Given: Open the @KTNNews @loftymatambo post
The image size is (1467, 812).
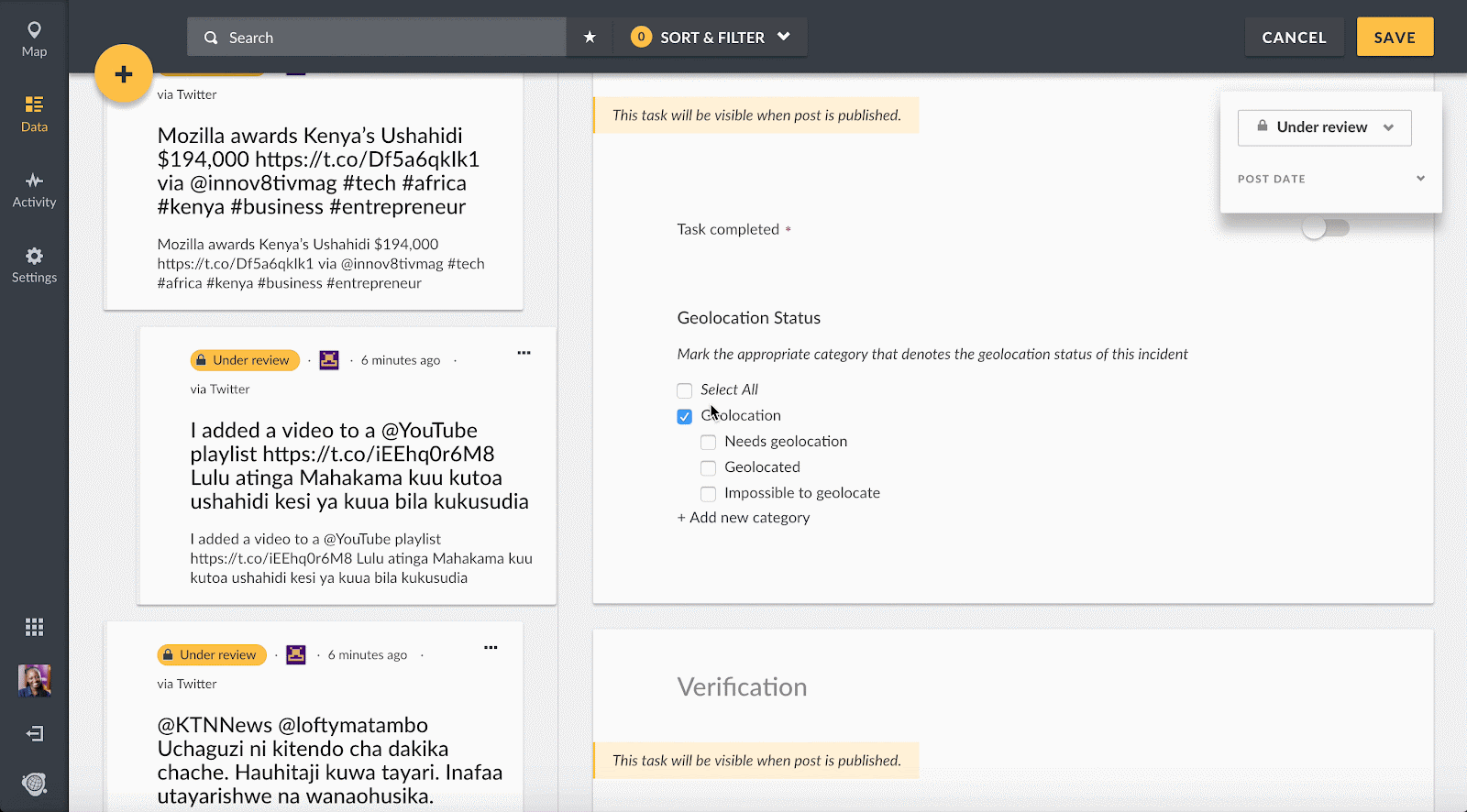Looking at the screenshot, I should pos(330,761).
